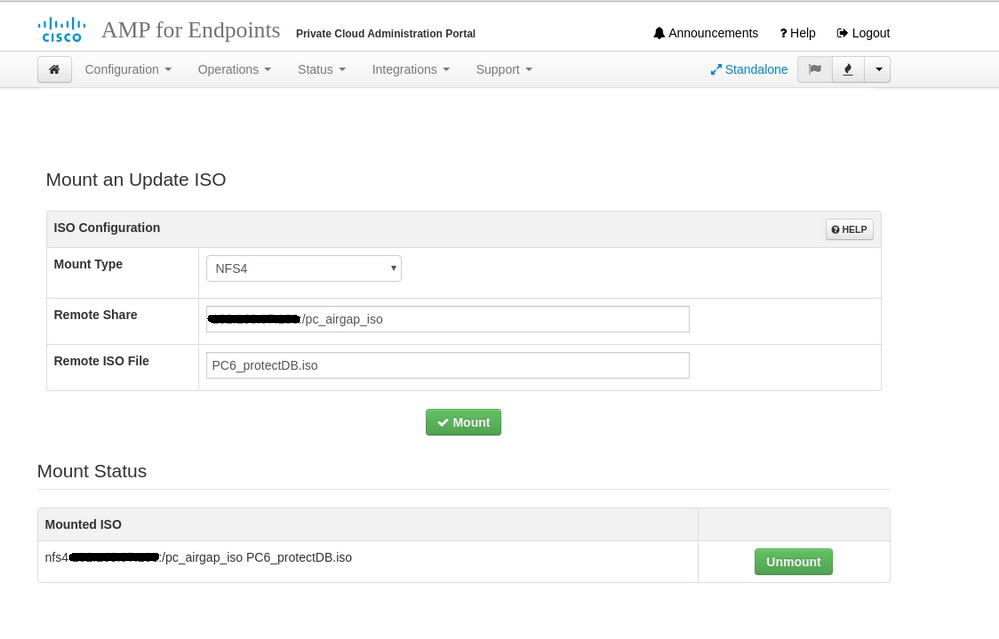Open the Mount Type NFS4 dropdown
This screenshot has width=999, height=639.
point(303,268)
